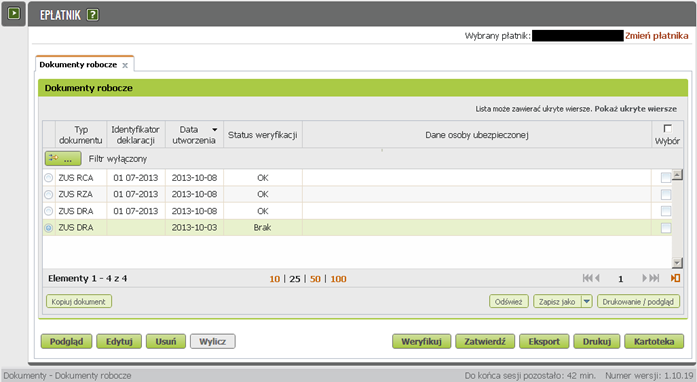
Task: Click the Typ dokumentu column header
Action: coord(81,135)
